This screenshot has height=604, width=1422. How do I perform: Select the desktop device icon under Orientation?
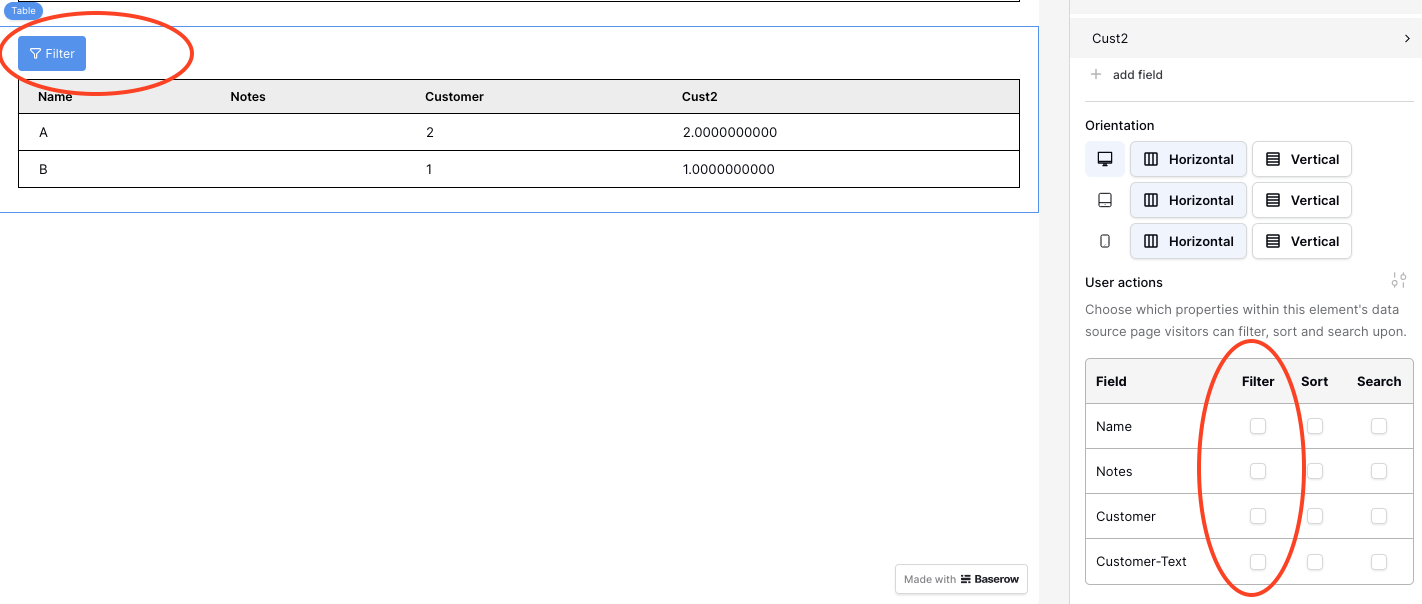click(1105, 159)
